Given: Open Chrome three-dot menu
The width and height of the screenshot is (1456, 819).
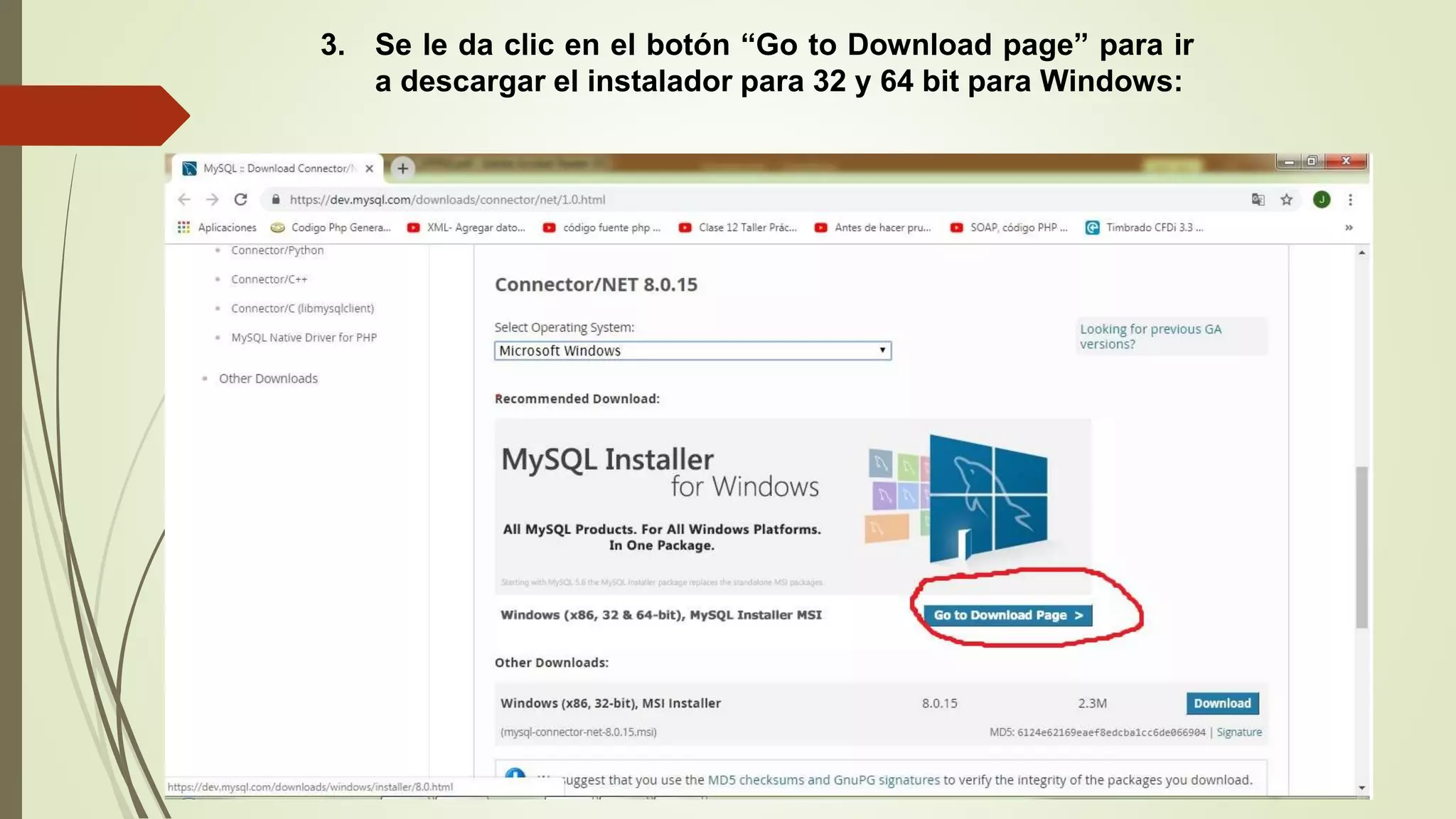Looking at the screenshot, I should click(1350, 200).
